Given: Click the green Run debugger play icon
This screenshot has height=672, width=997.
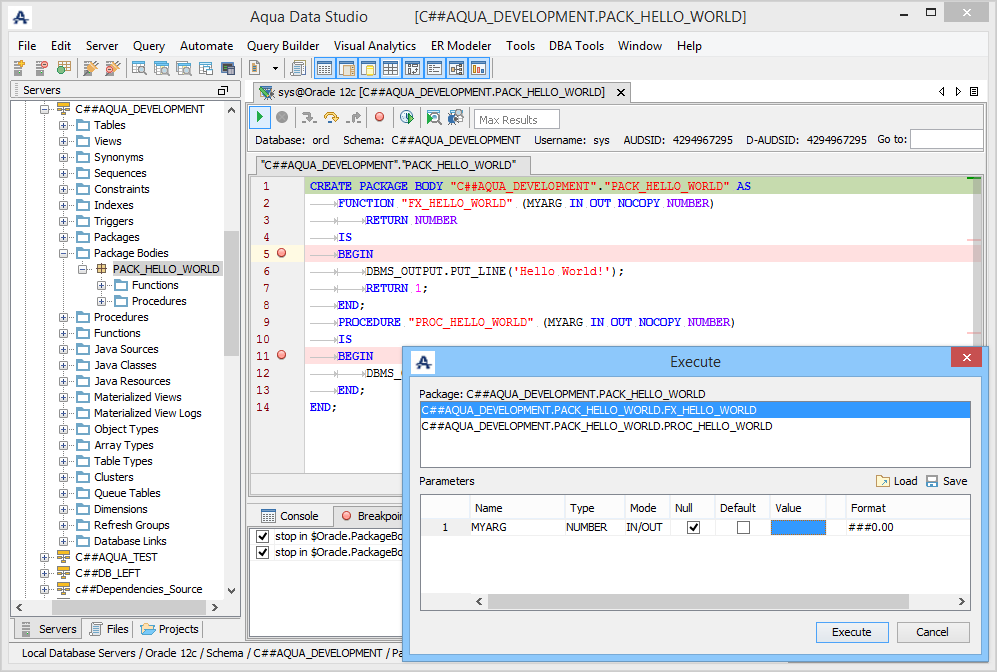Looking at the screenshot, I should [260, 118].
